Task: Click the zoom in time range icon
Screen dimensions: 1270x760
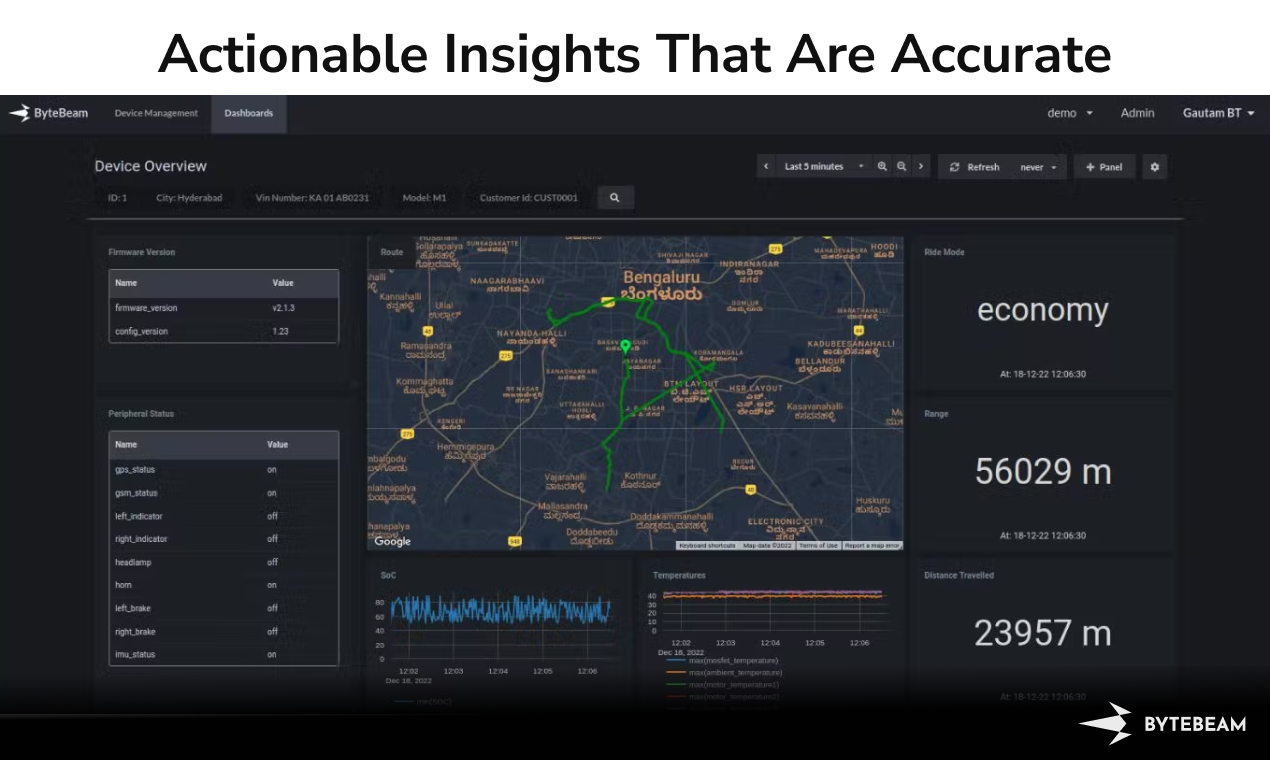Action: [x=882, y=167]
